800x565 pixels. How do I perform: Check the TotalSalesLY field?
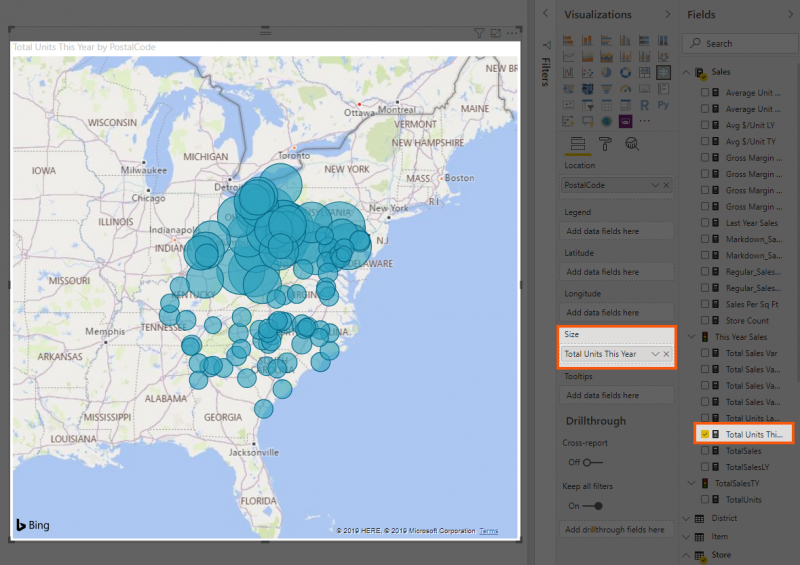705,466
